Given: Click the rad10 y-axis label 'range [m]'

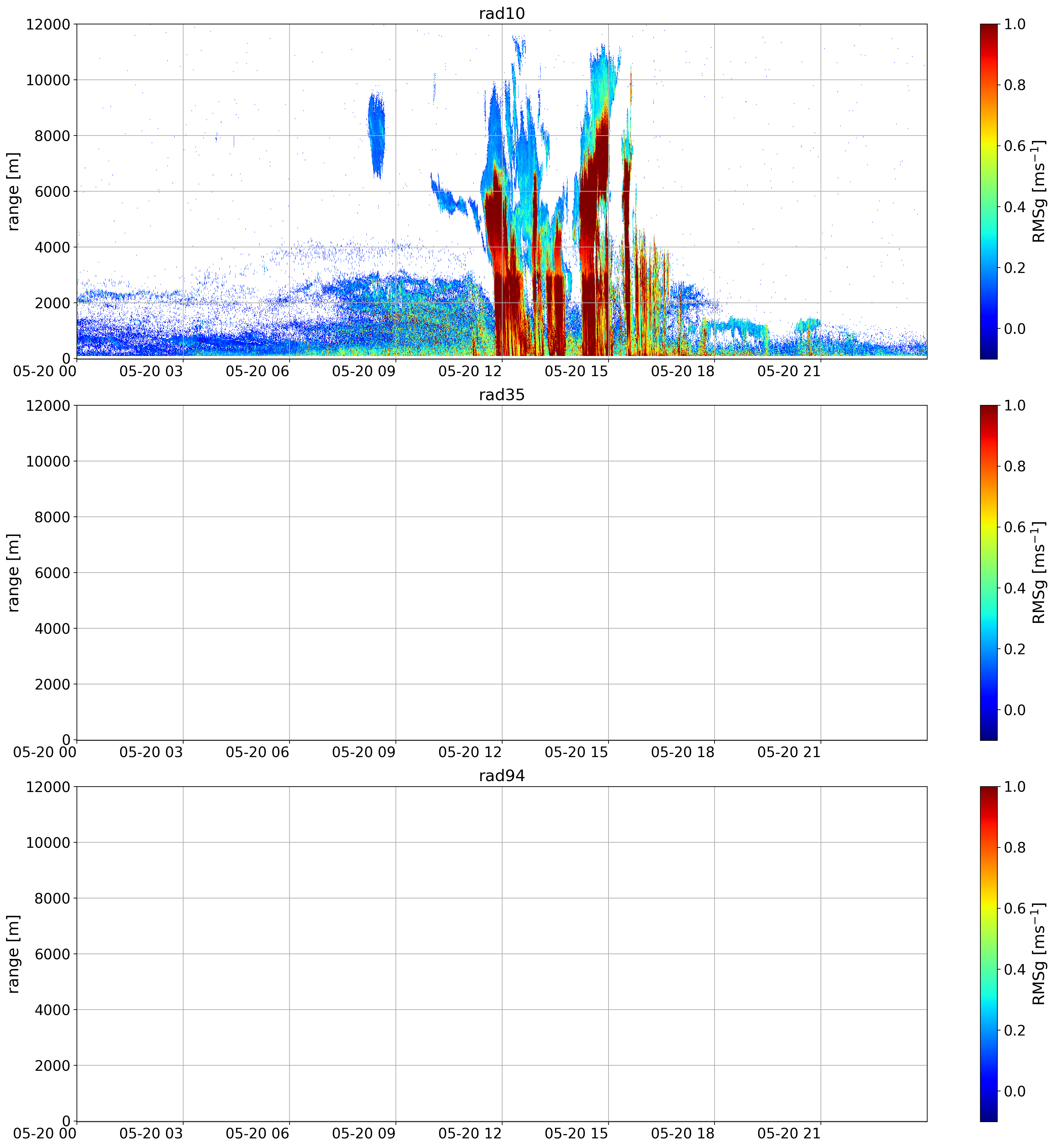Looking at the screenshot, I should (14, 191).
